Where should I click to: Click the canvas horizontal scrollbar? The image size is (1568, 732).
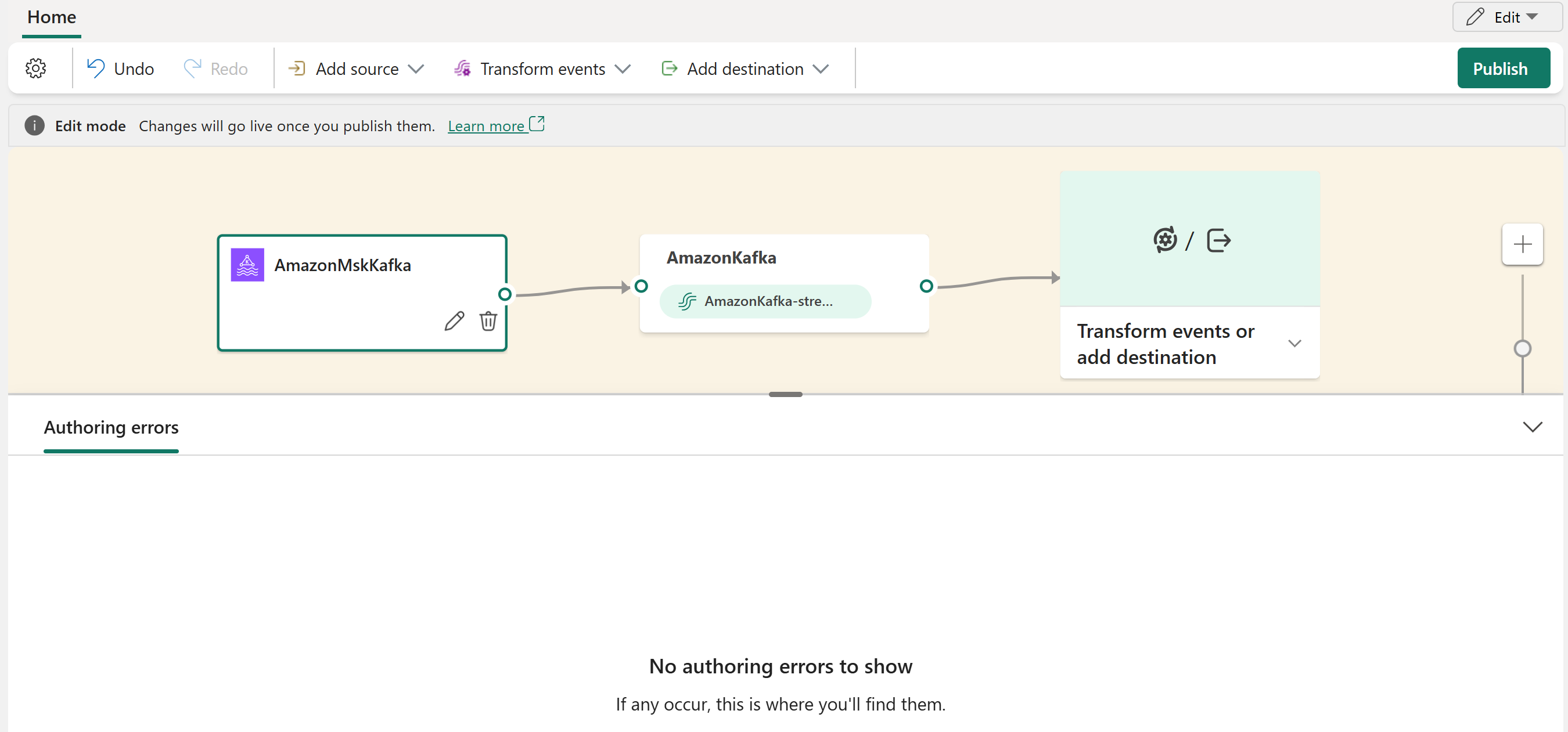[785, 395]
